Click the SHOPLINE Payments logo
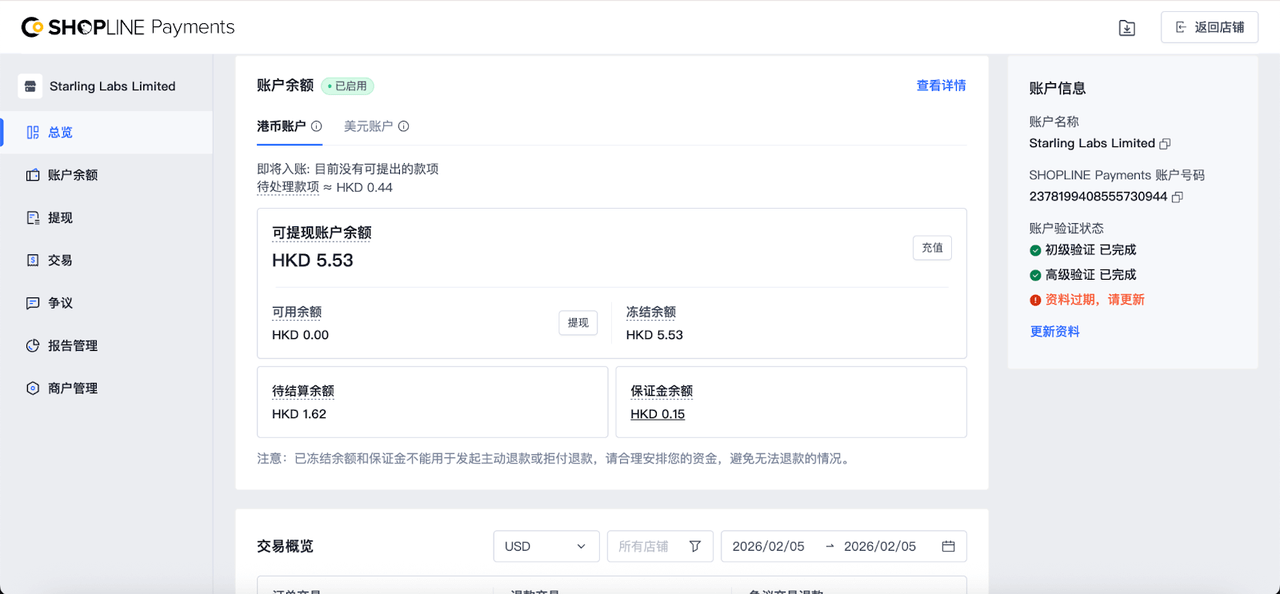This screenshot has width=1280, height=594. pyautogui.click(x=128, y=27)
